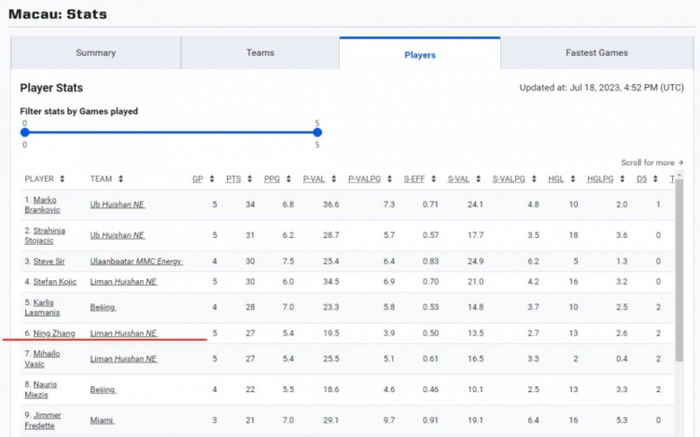
Task: Click the P-VALPG column header label
Action: [365, 179]
